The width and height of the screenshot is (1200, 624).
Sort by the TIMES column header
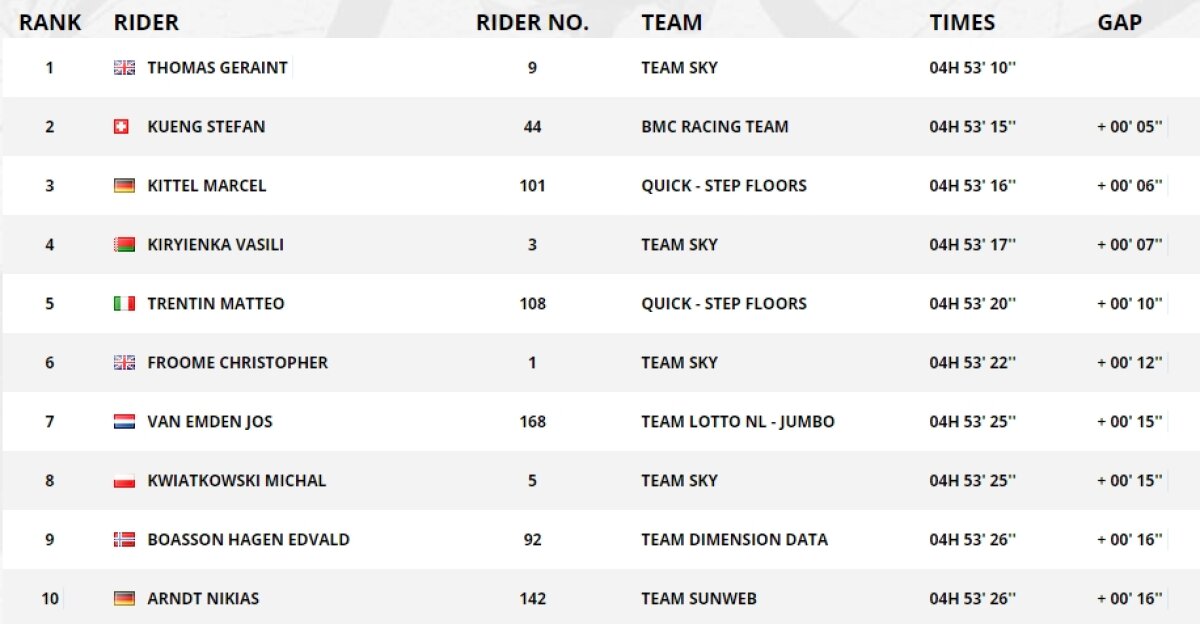point(962,22)
